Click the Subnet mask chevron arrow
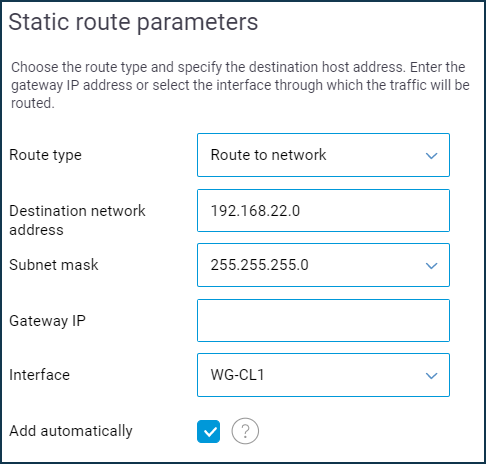 point(432,266)
